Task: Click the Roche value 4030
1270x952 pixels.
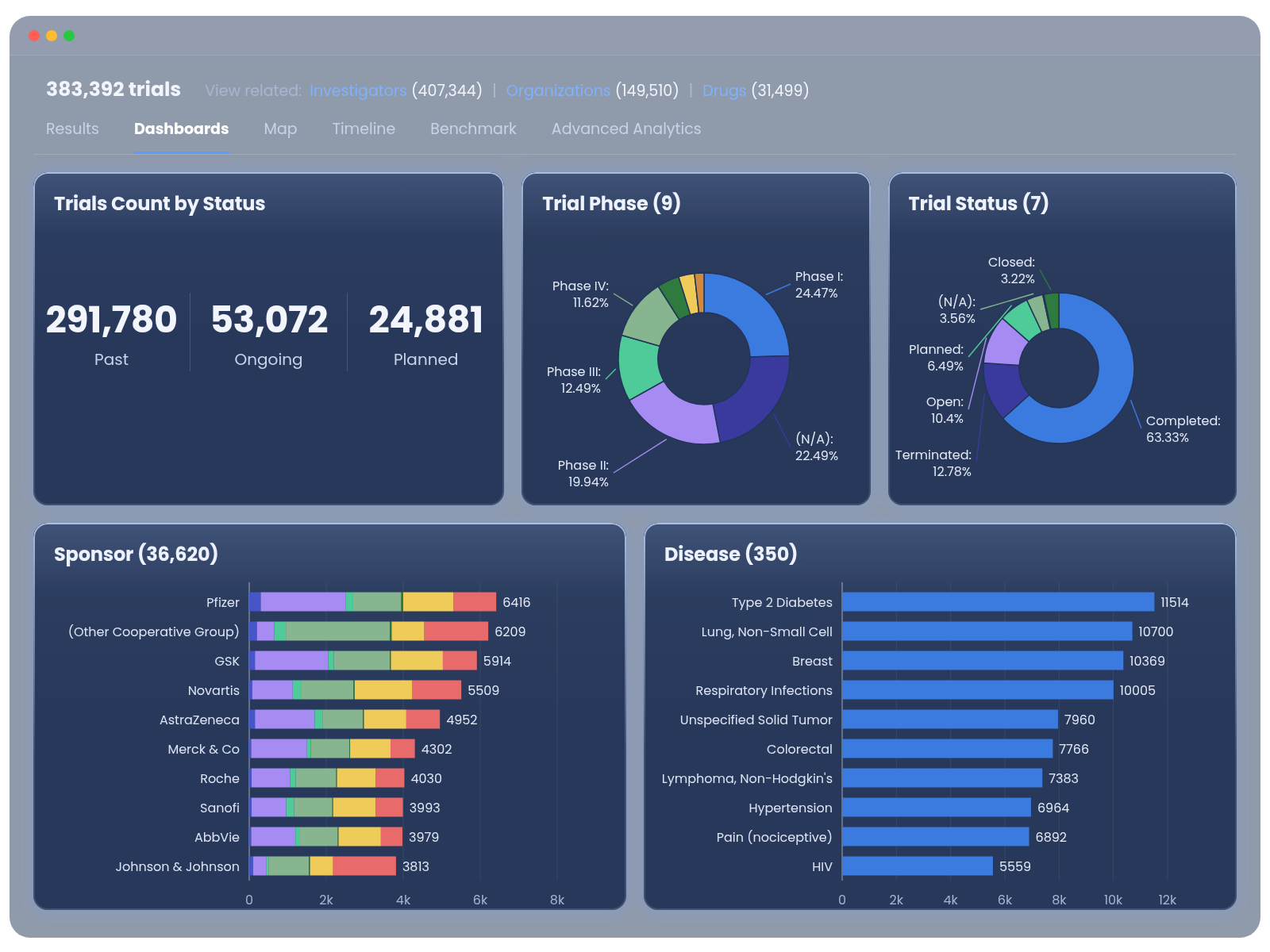Action: click(x=426, y=778)
